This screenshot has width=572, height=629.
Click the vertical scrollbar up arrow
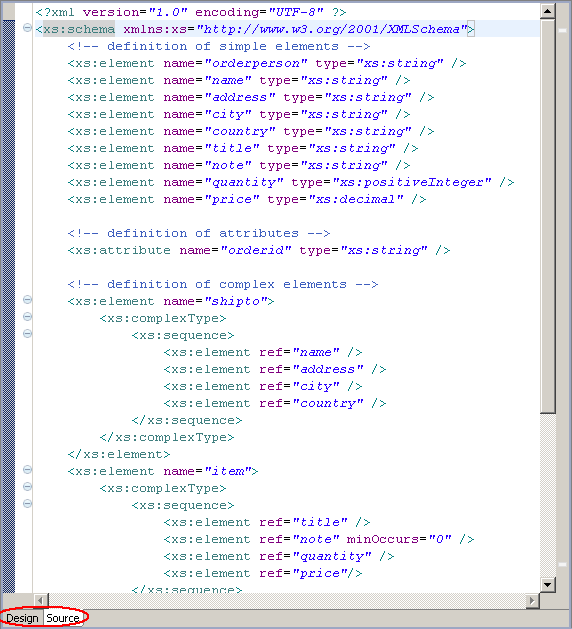point(548,11)
